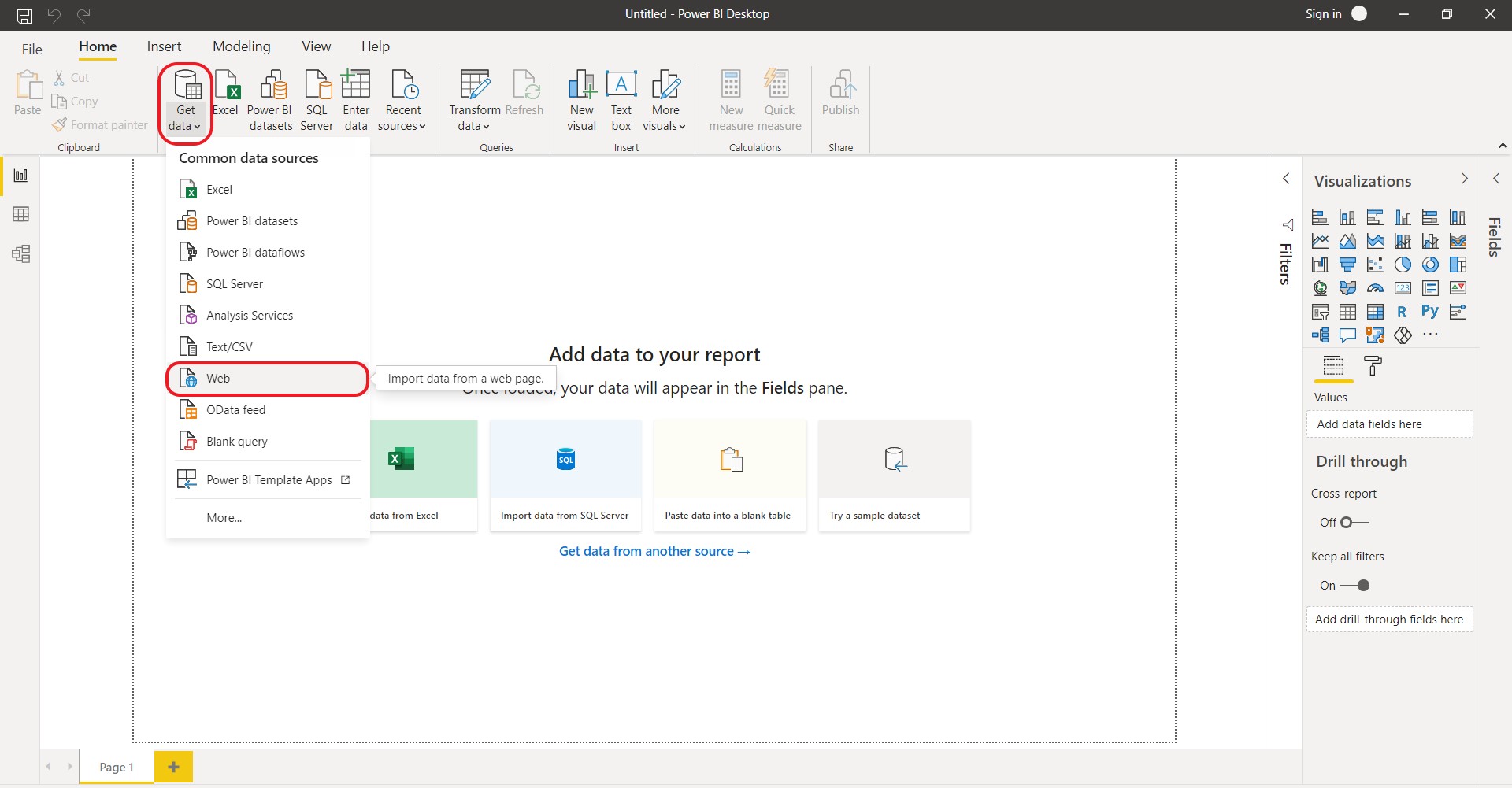This screenshot has width=1512, height=788.
Task: Collapse Visualizations pane with right chevron
Action: pyautogui.click(x=1465, y=179)
